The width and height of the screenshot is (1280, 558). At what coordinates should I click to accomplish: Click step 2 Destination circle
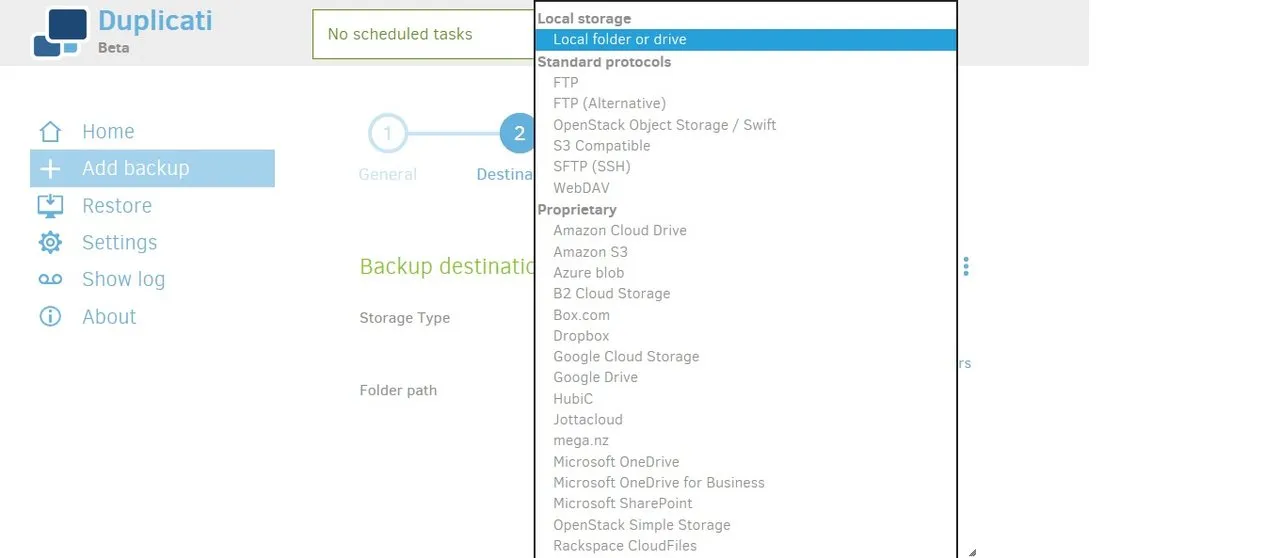[x=518, y=133]
